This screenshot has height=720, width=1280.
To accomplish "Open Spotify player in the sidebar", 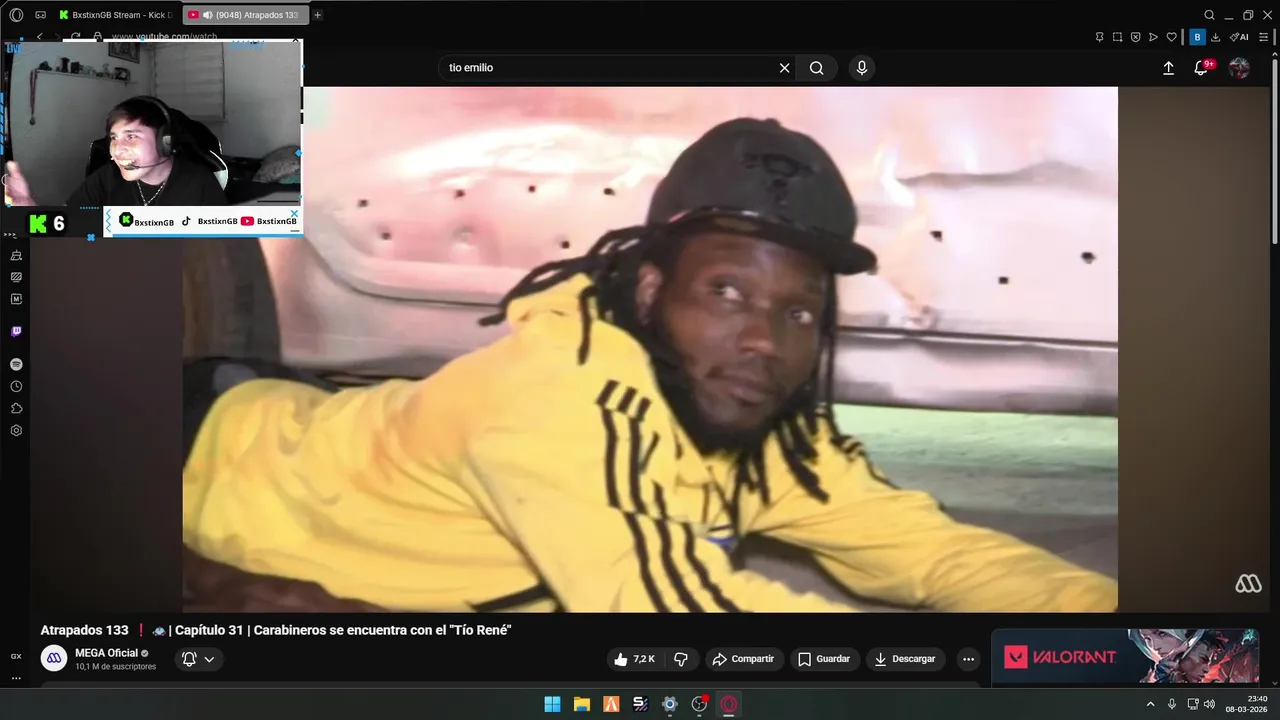I will point(16,364).
